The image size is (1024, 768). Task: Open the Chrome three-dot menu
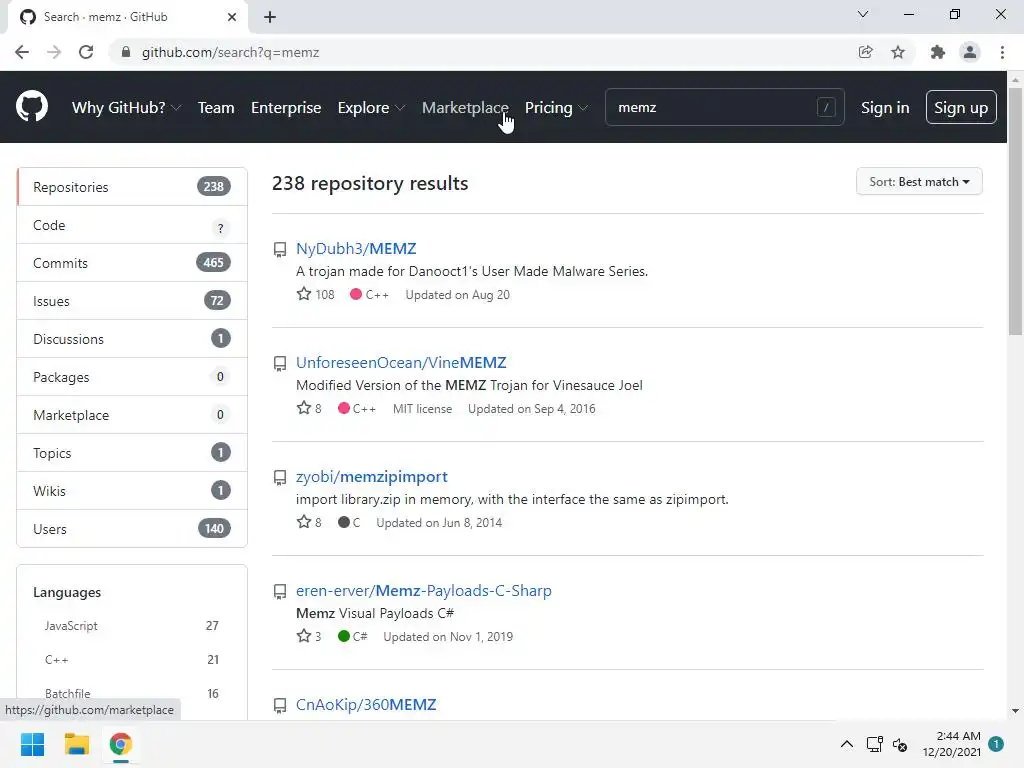(1002, 52)
